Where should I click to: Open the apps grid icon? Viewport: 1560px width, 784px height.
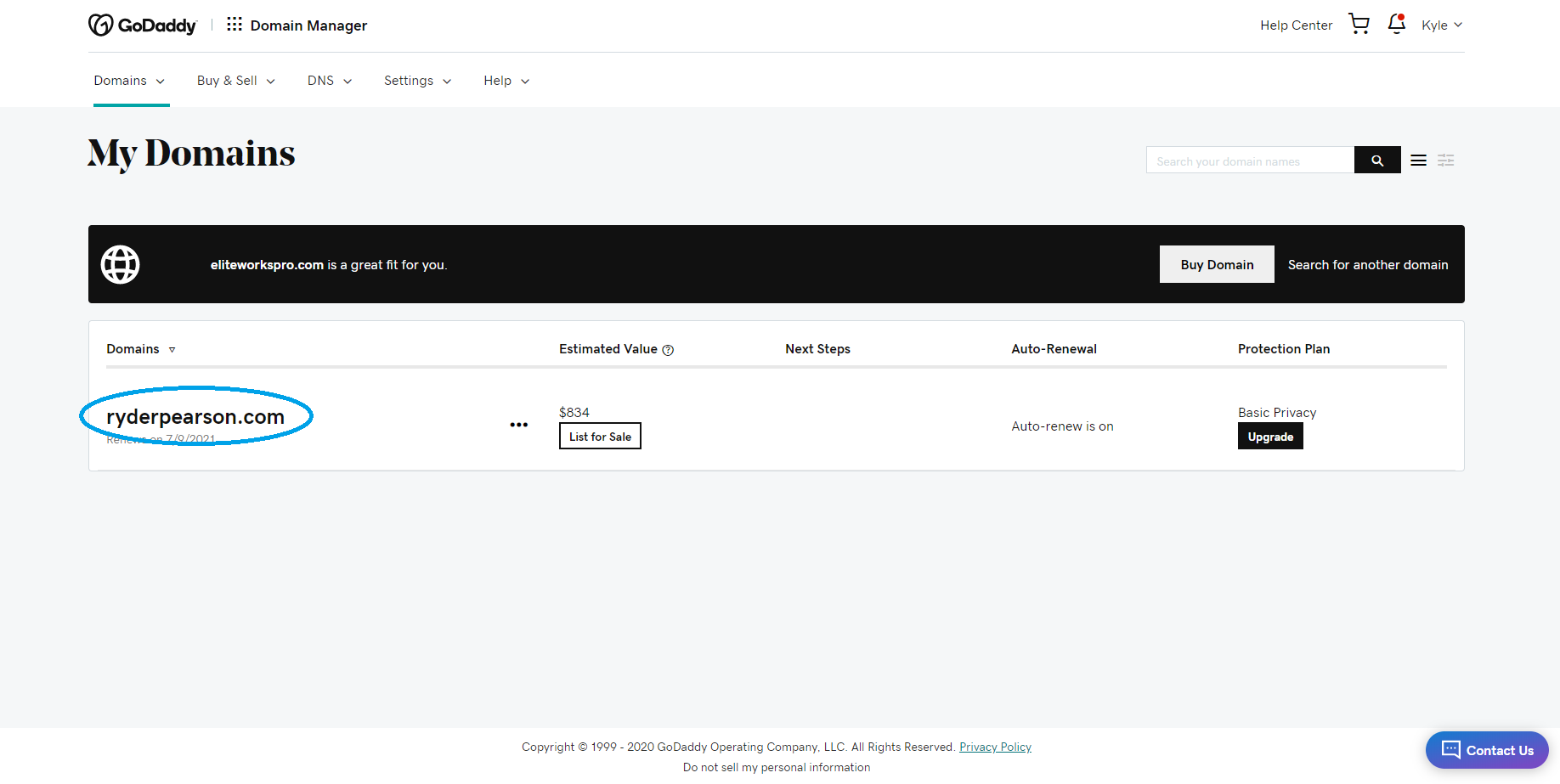235,25
